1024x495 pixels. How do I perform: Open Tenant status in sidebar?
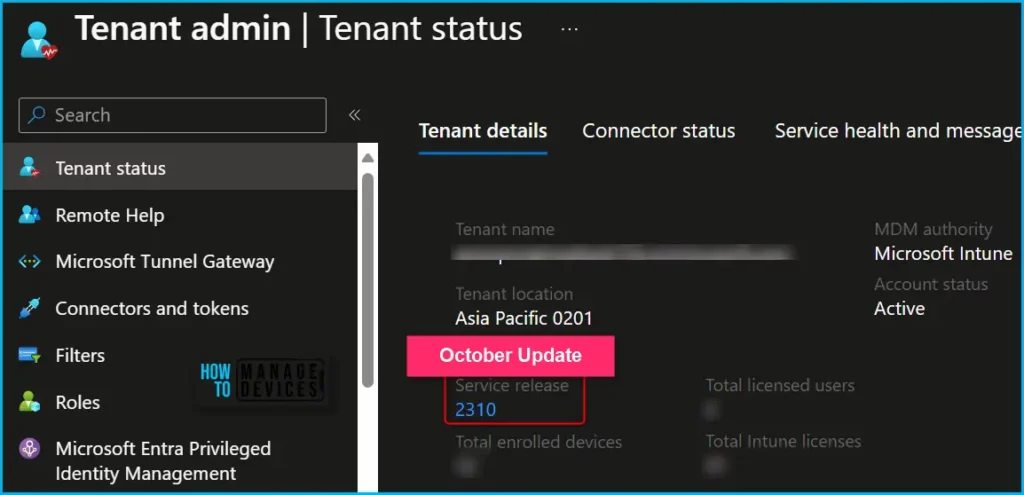pos(180,168)
